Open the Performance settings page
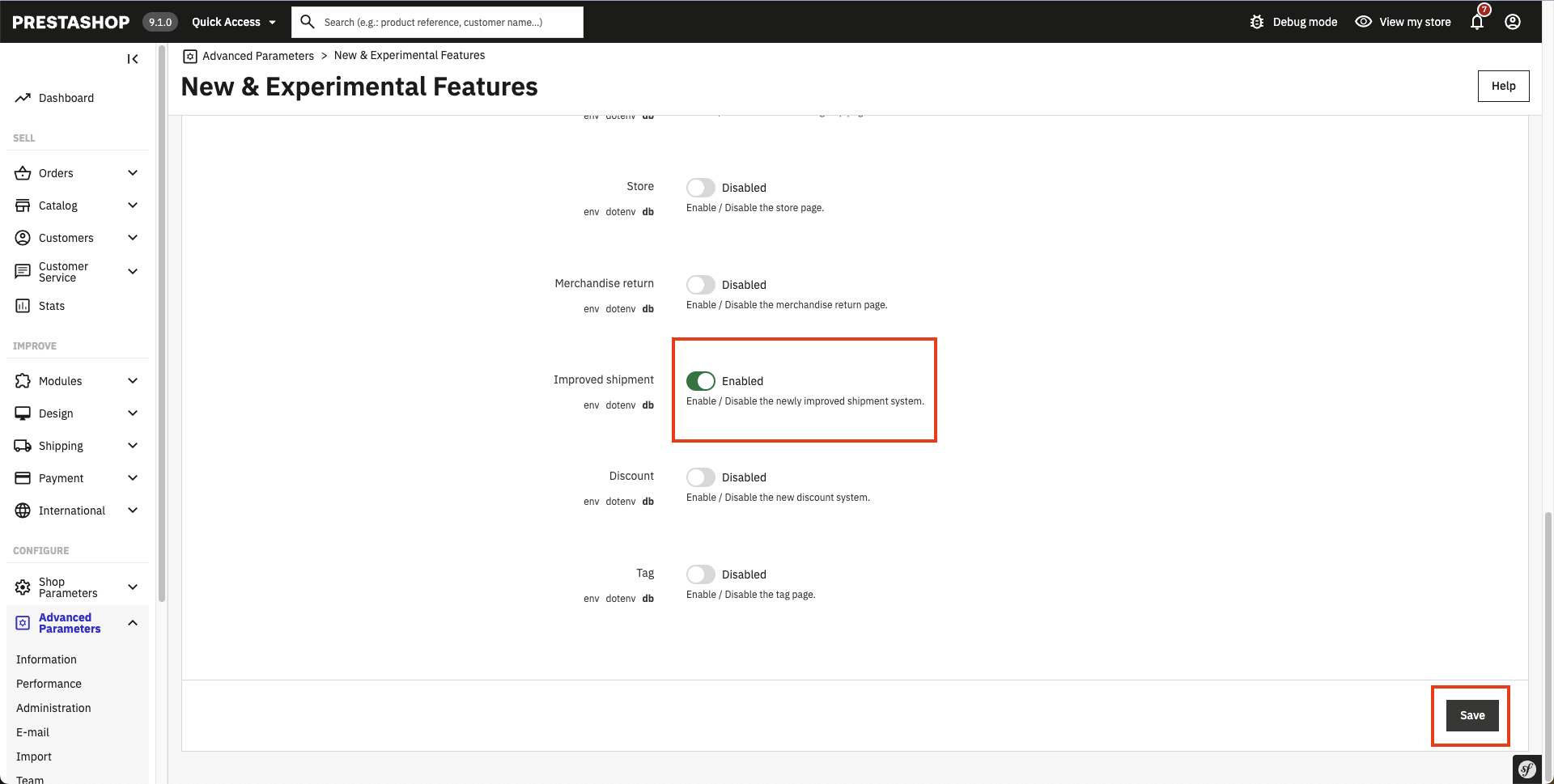Image resolution: width=1554 pixels, height=784 pixels. point(49,683)
